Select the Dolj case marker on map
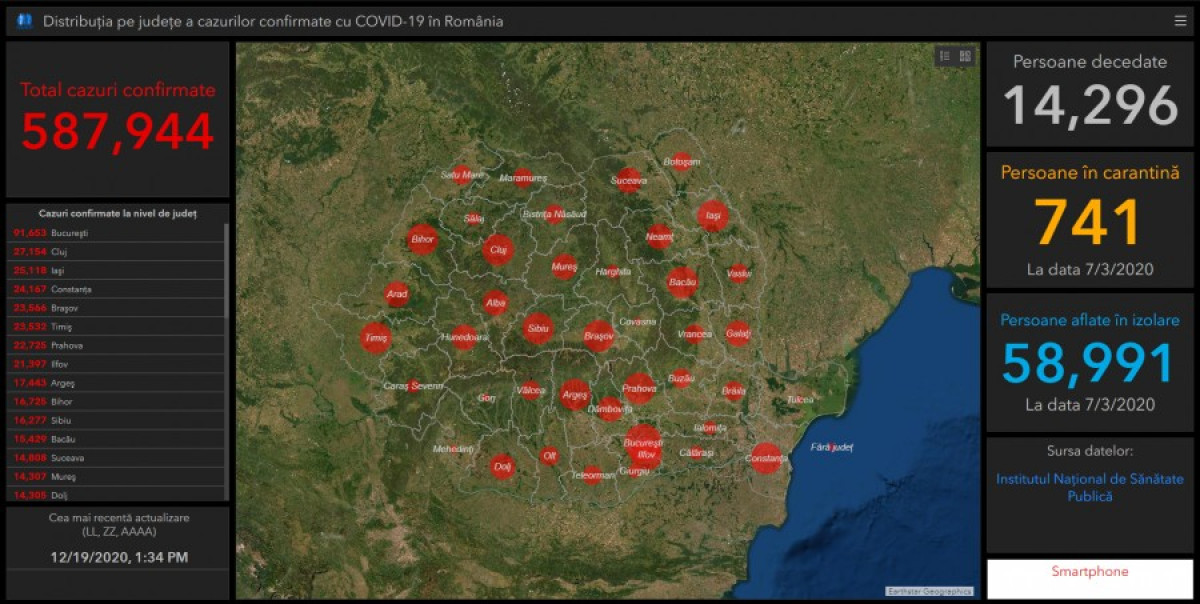The width and height of the screenshot is (1200, 604). pos(502,466)
